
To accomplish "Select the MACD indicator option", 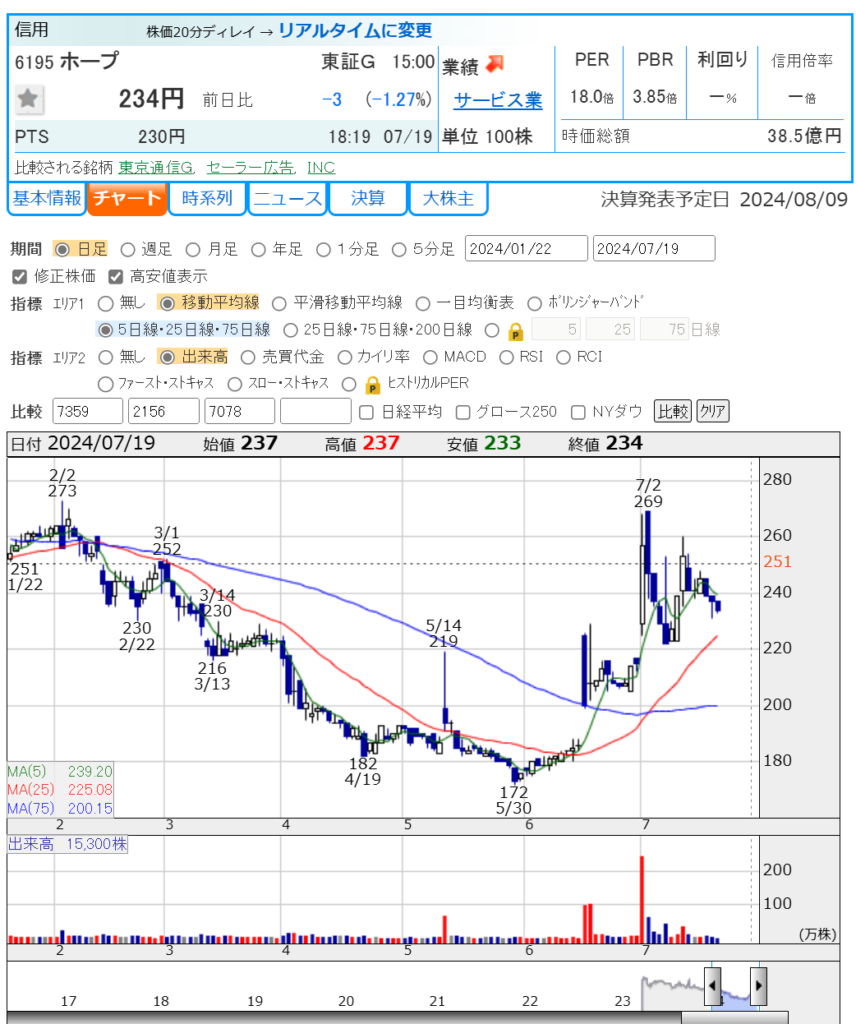I will [x=430, y=357].
